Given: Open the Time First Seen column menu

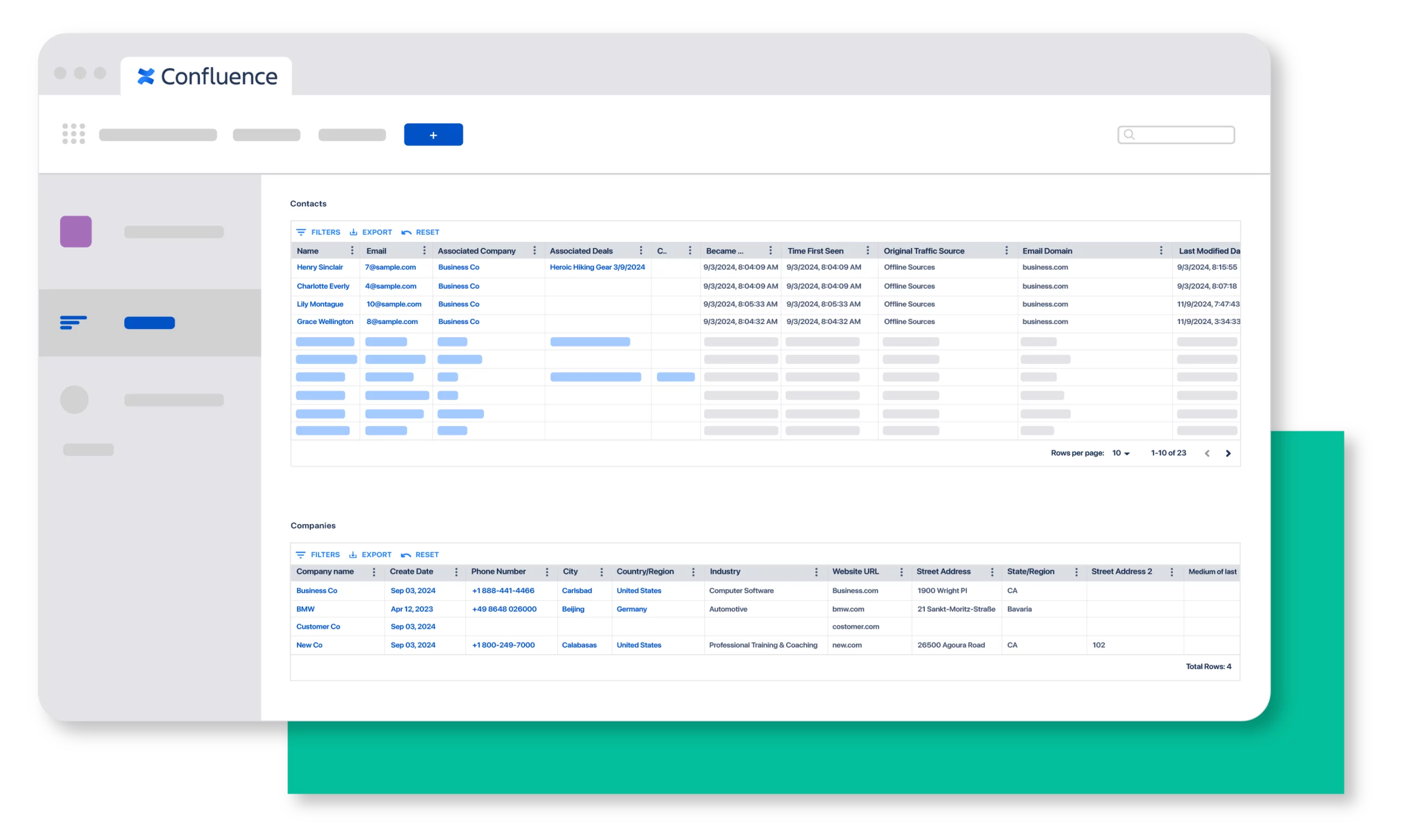Looking at the screenshot, I should [868, 250].
